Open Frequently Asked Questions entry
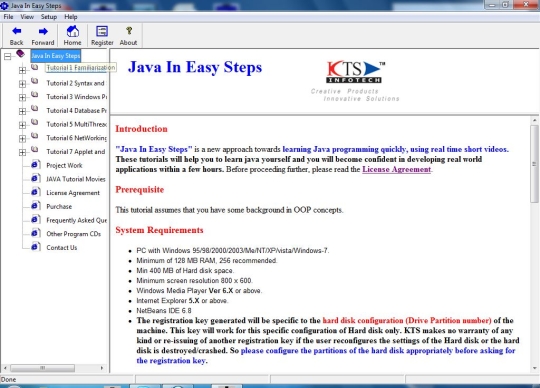Image resolution: width=540 pixels, height=388 pixels. coord(76,220)
